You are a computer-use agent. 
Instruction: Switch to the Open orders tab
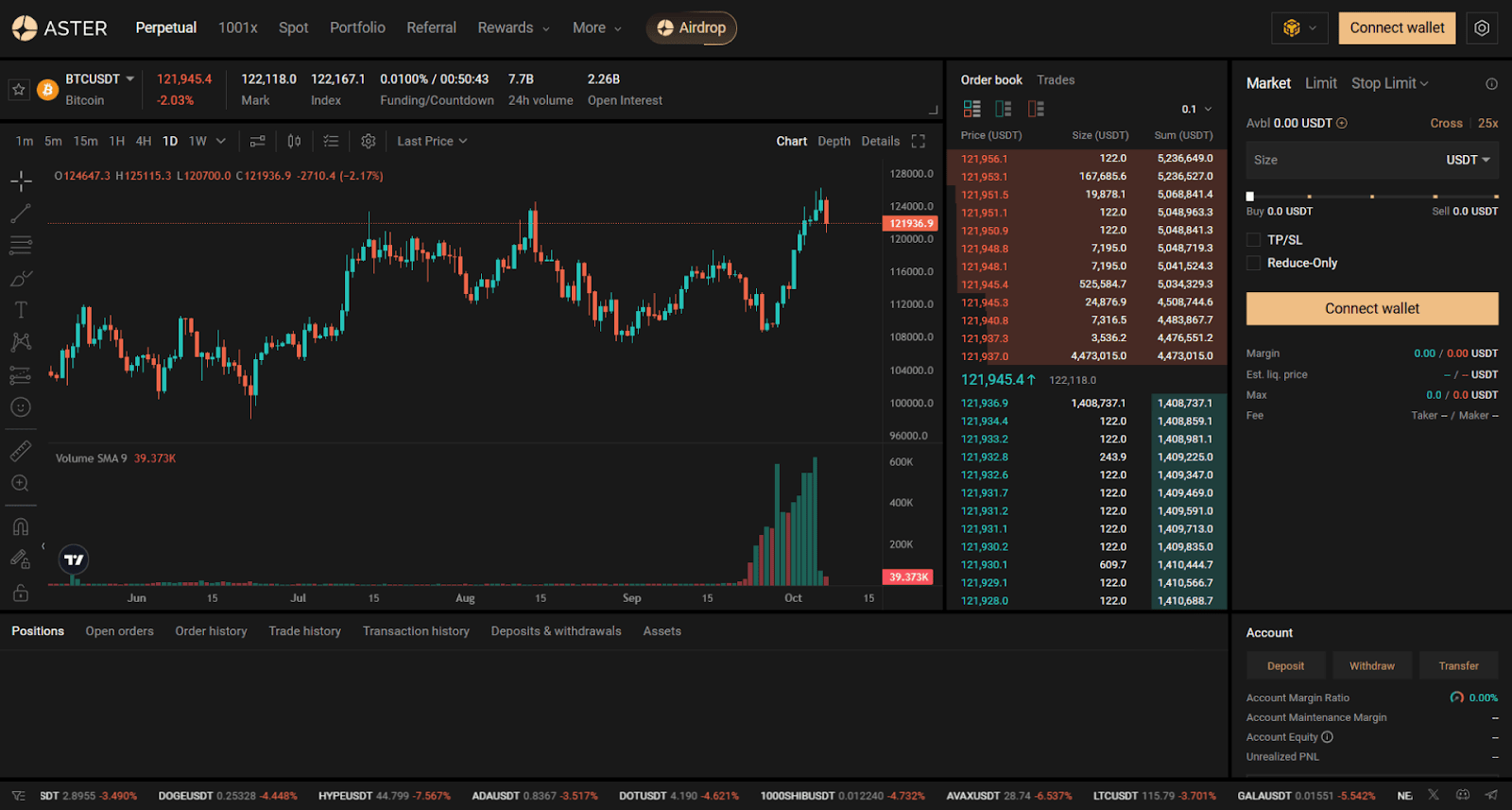[119, 631]
